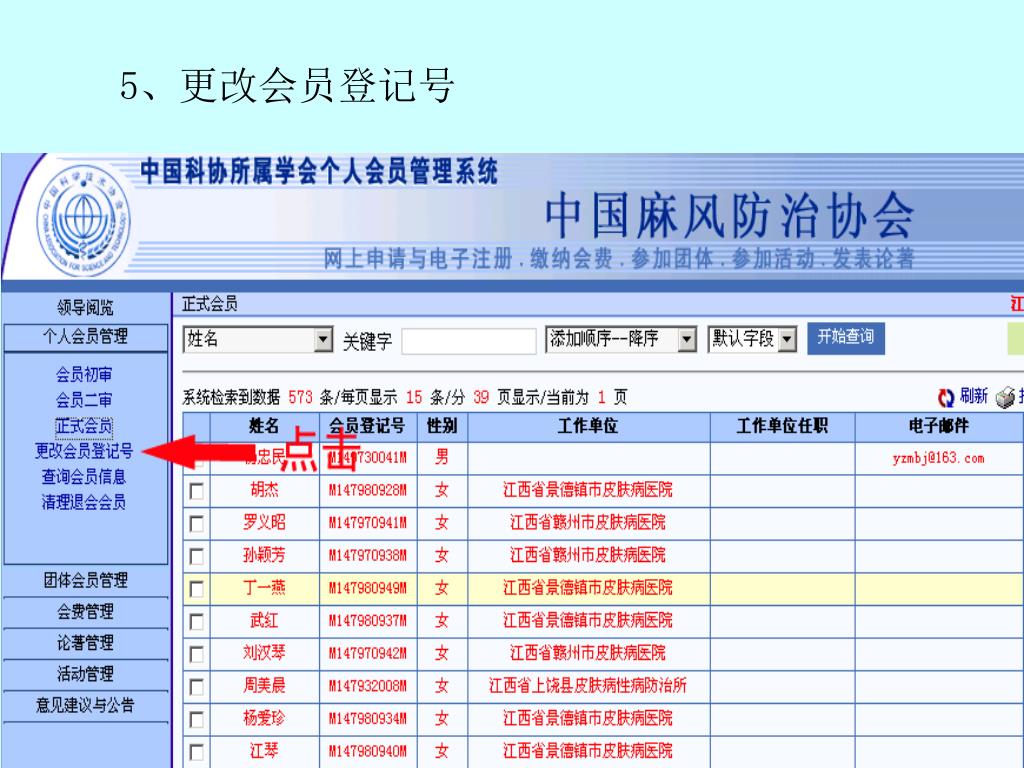Click member name 江琴
1024x768 pixels.
click(264, 751)
